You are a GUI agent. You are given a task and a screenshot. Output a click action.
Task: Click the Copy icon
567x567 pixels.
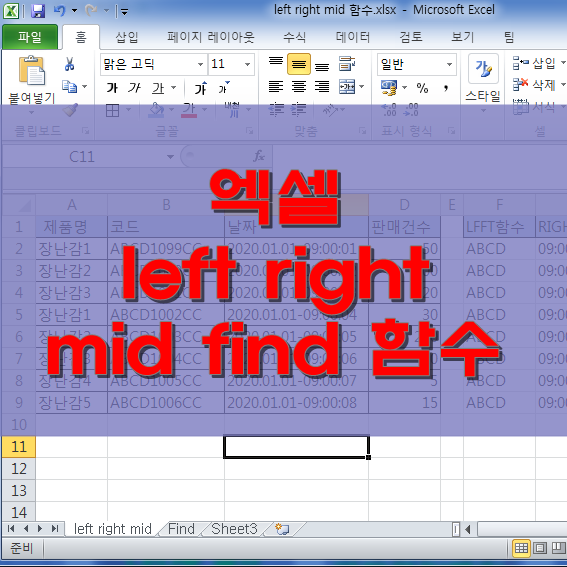[69, 87]
